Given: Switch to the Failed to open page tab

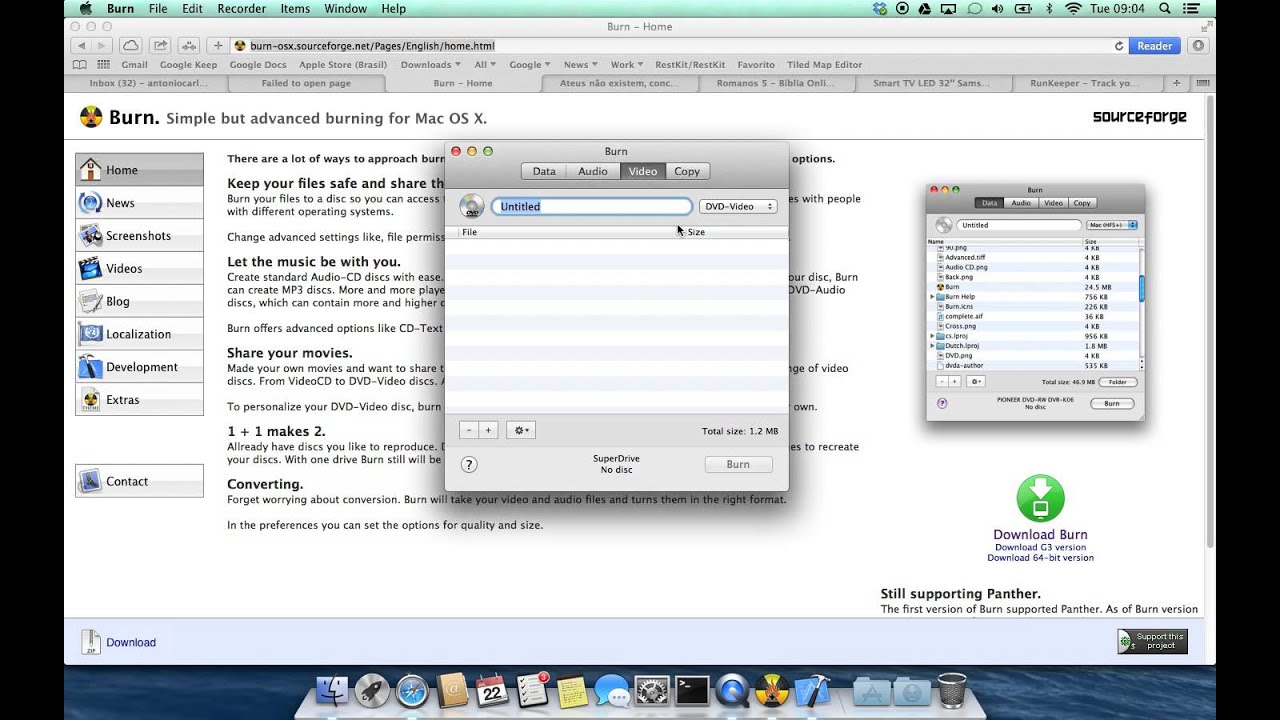Looking at the screenshot, I should click(x=306, y=84).
